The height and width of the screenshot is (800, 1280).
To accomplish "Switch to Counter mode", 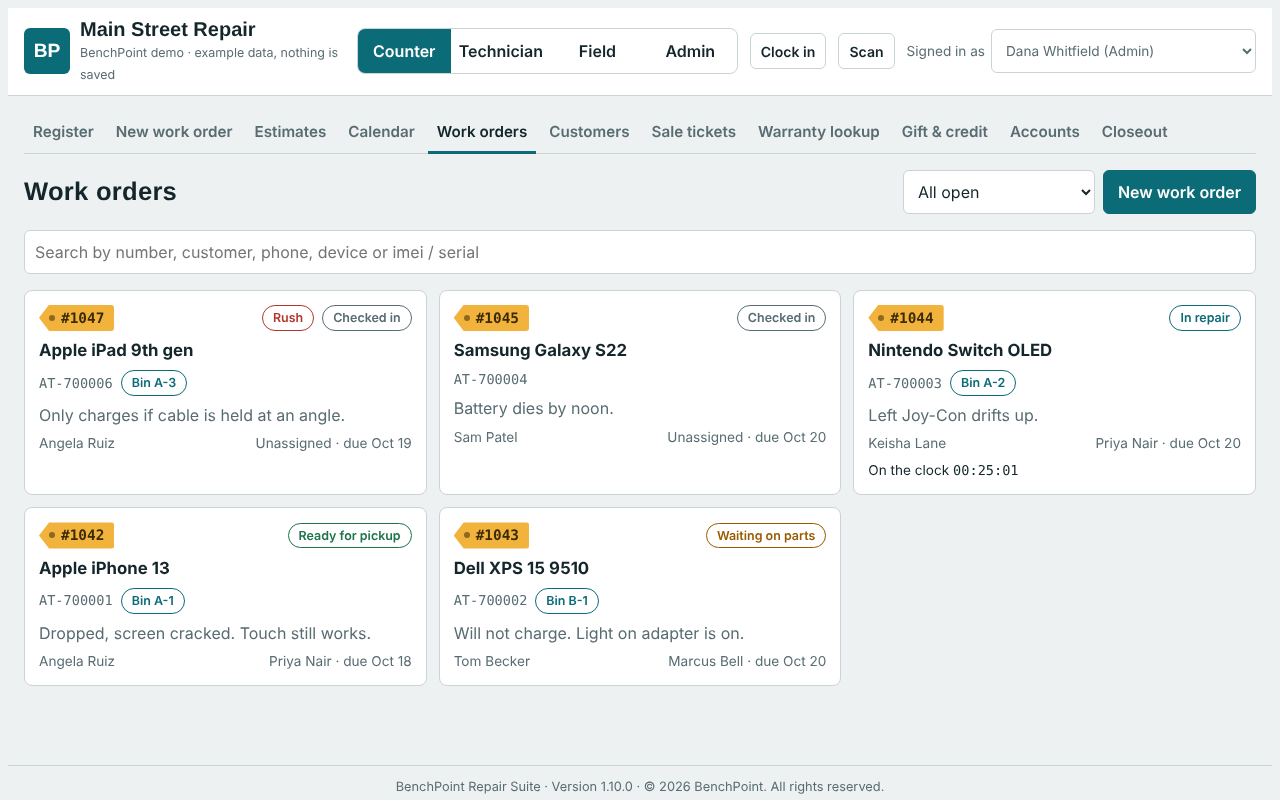I will tap(404, 51).
